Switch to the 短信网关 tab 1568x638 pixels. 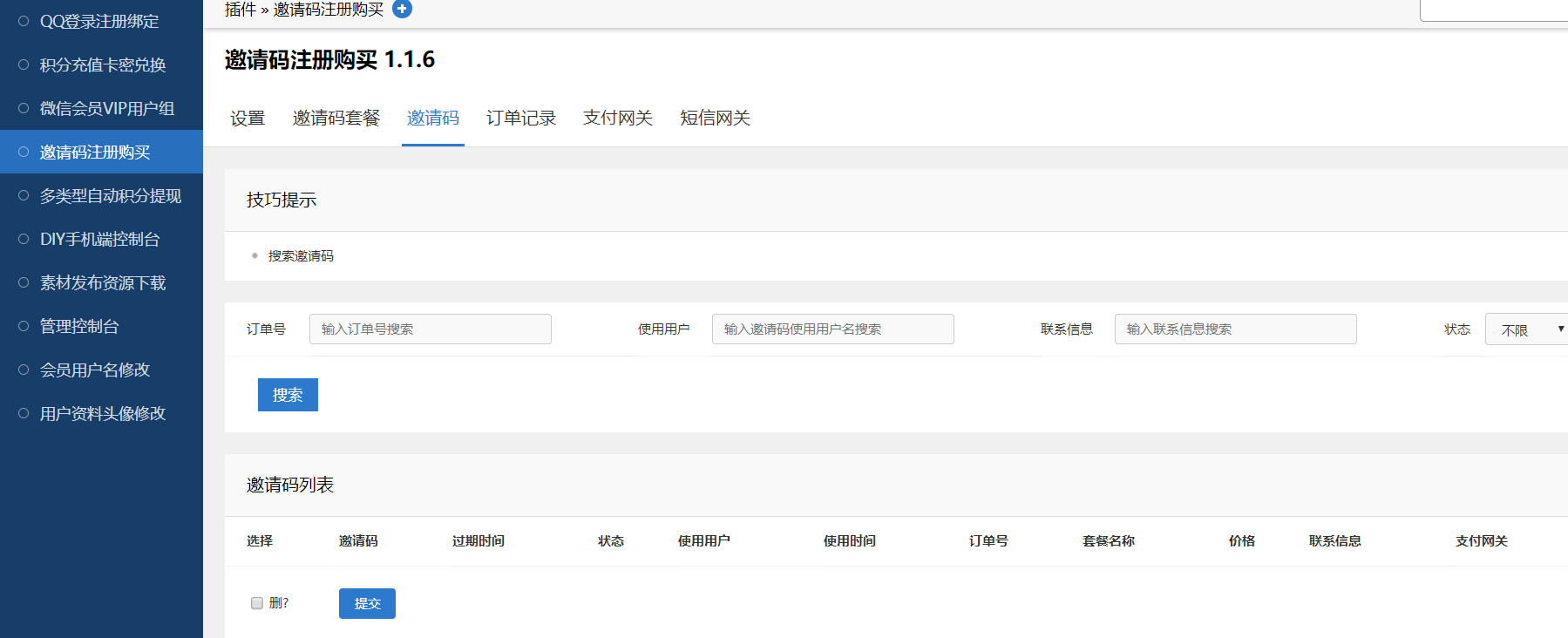click(x=716, y=118)
